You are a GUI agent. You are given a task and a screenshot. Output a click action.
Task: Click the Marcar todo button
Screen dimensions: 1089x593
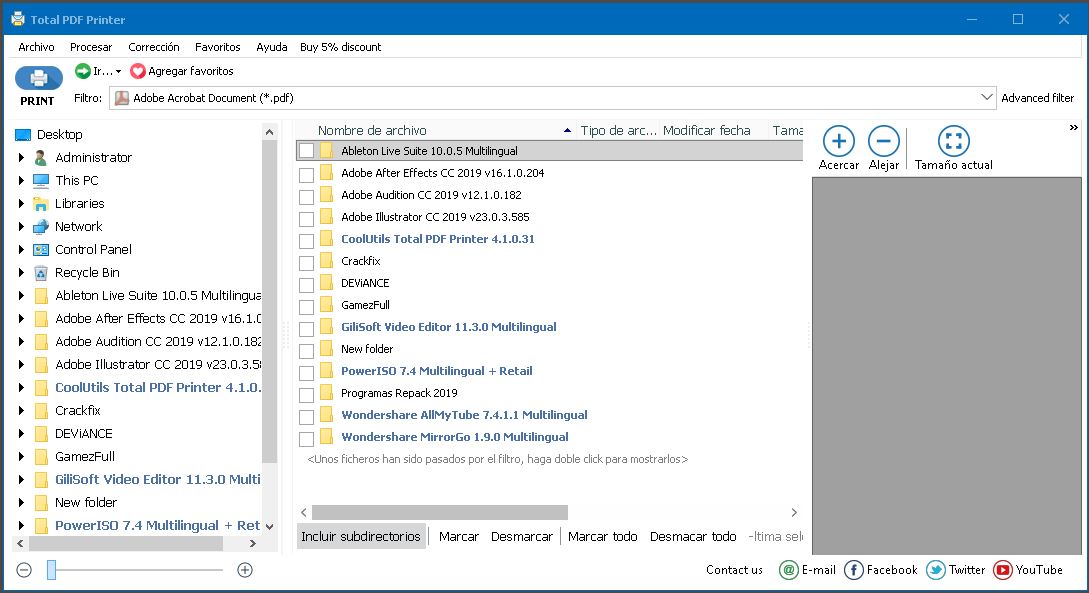[602, 536]
